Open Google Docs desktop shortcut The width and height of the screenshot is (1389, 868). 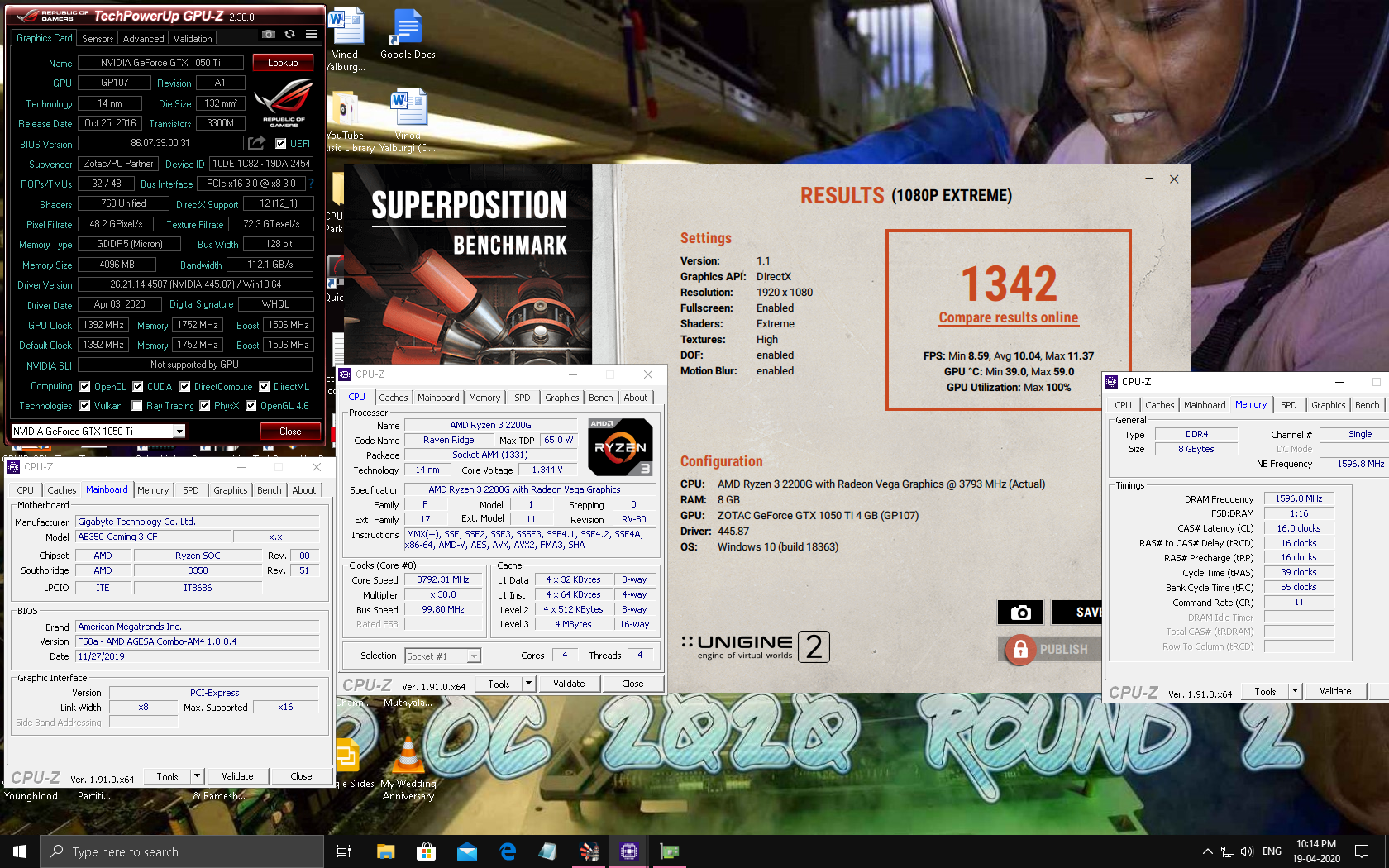click(x=408, y=35)
